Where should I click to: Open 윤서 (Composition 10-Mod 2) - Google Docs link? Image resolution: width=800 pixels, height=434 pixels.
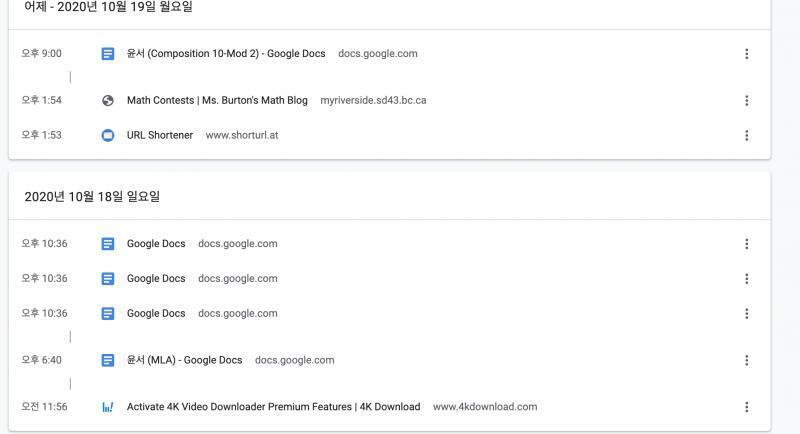tap(226, 54)
